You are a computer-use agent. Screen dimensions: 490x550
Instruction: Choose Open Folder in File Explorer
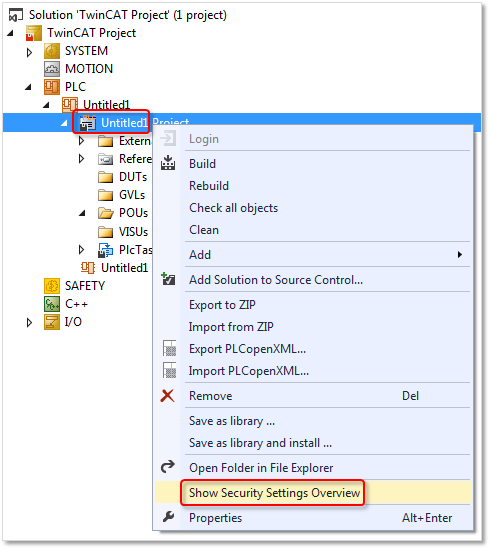click(x=313, y=468)
